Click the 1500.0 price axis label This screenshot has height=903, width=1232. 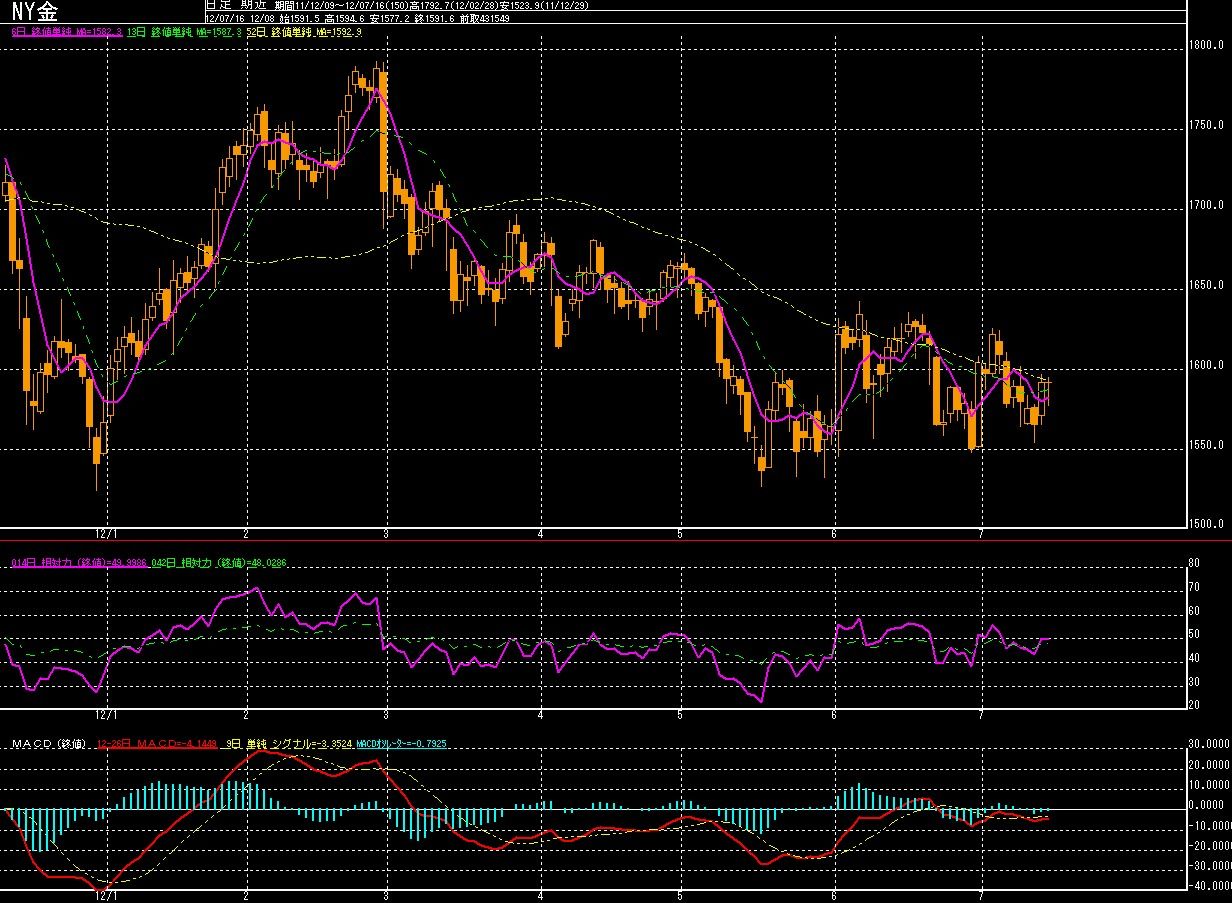(1206, 523)
